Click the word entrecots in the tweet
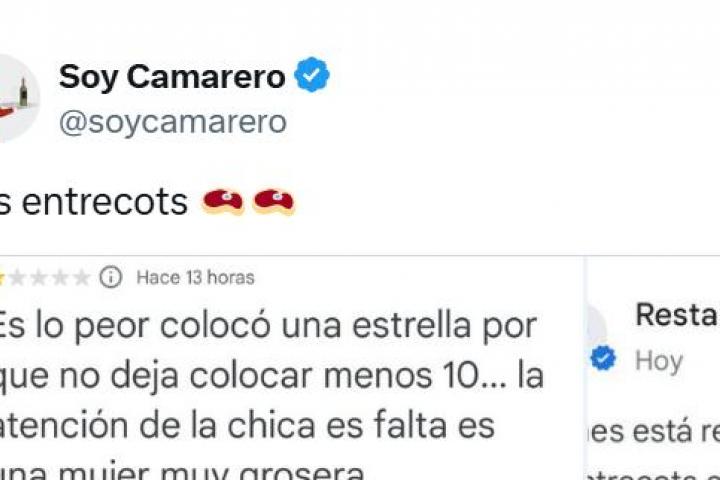 click(x=105, y=202)
